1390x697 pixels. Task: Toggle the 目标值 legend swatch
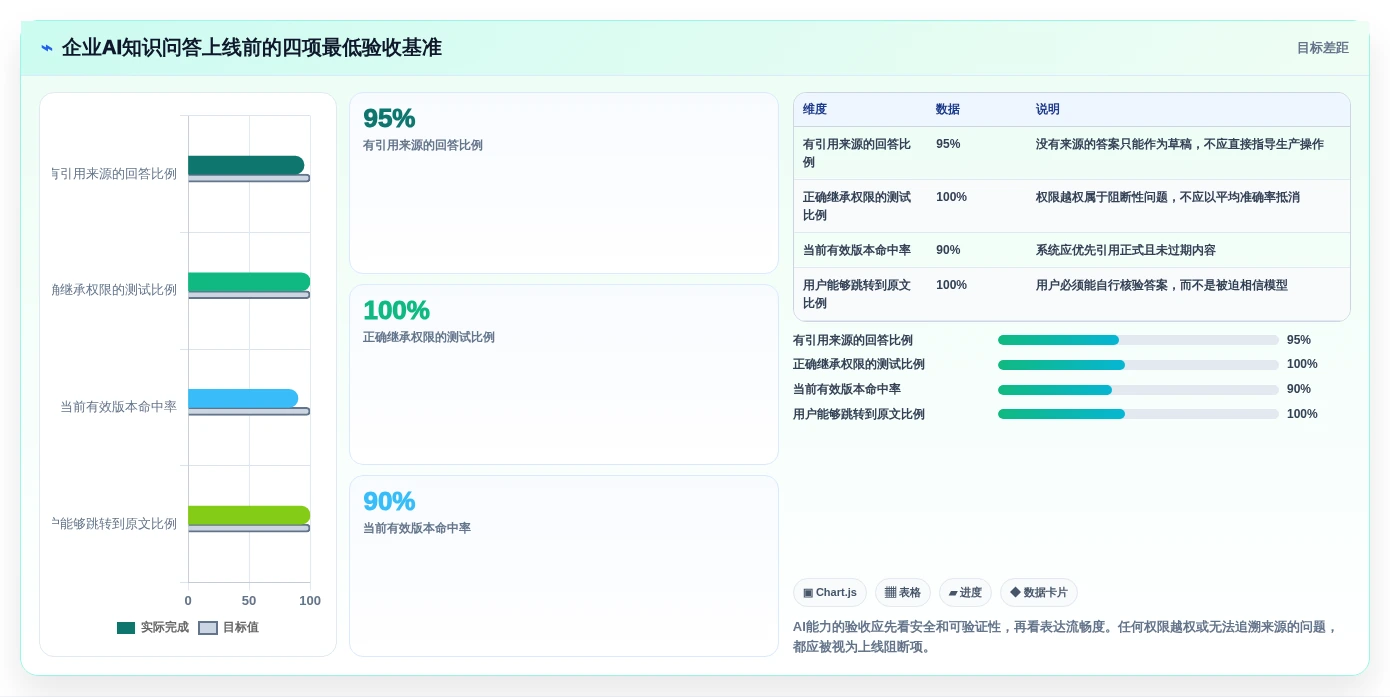(x=208, y=628)
